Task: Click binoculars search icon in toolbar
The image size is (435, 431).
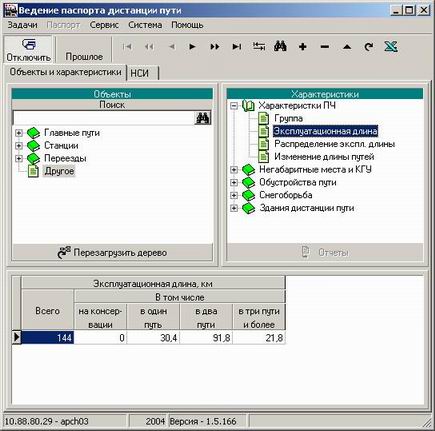Action: click(x=280, y=46)
